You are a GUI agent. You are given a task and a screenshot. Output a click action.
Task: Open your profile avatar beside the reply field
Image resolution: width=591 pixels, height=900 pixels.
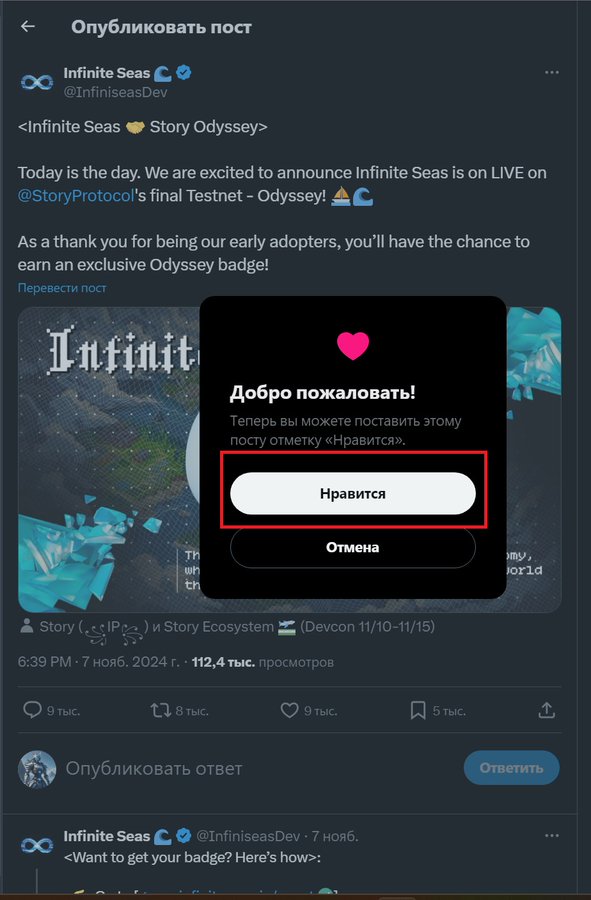click(x=37, y=769)
